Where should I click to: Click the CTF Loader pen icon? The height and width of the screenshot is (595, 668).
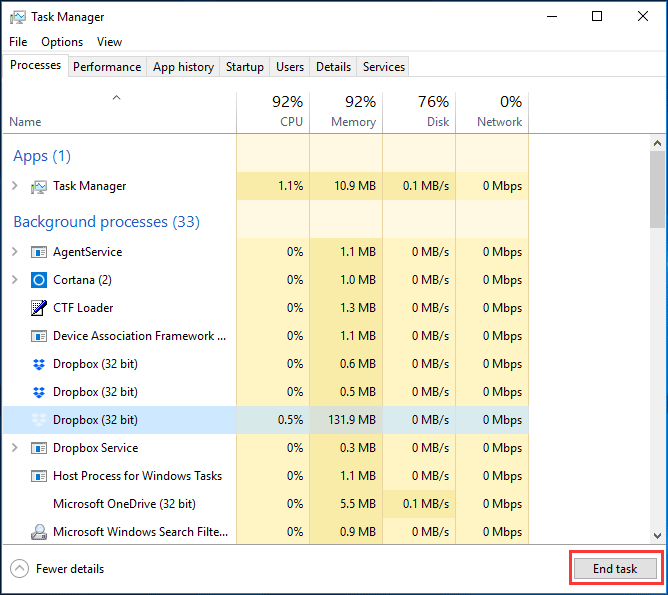click(x=39, y=308)
